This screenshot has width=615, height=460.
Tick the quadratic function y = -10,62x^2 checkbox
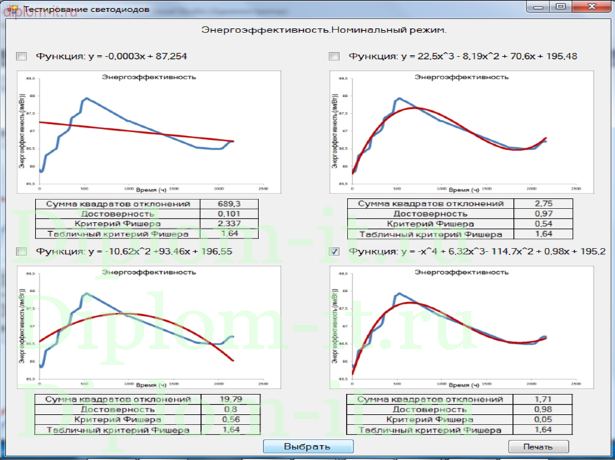coord(22,252)
